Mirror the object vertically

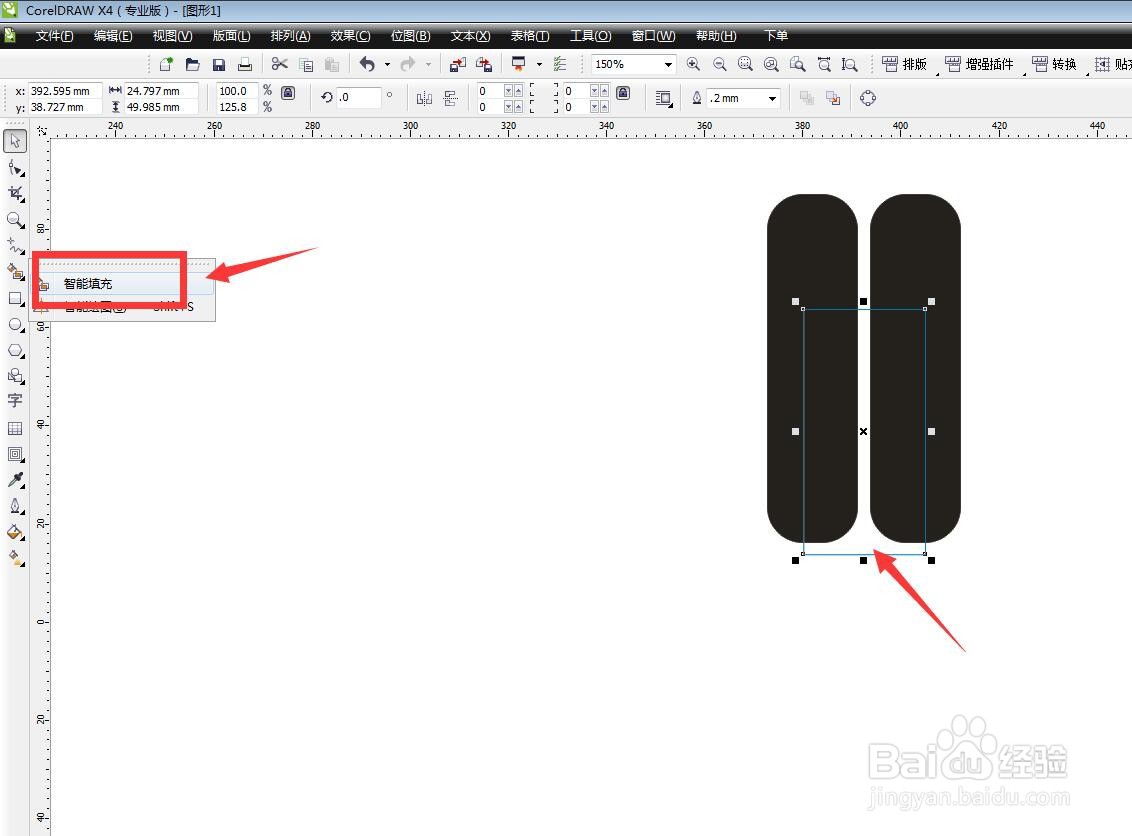tap(450, 98)
